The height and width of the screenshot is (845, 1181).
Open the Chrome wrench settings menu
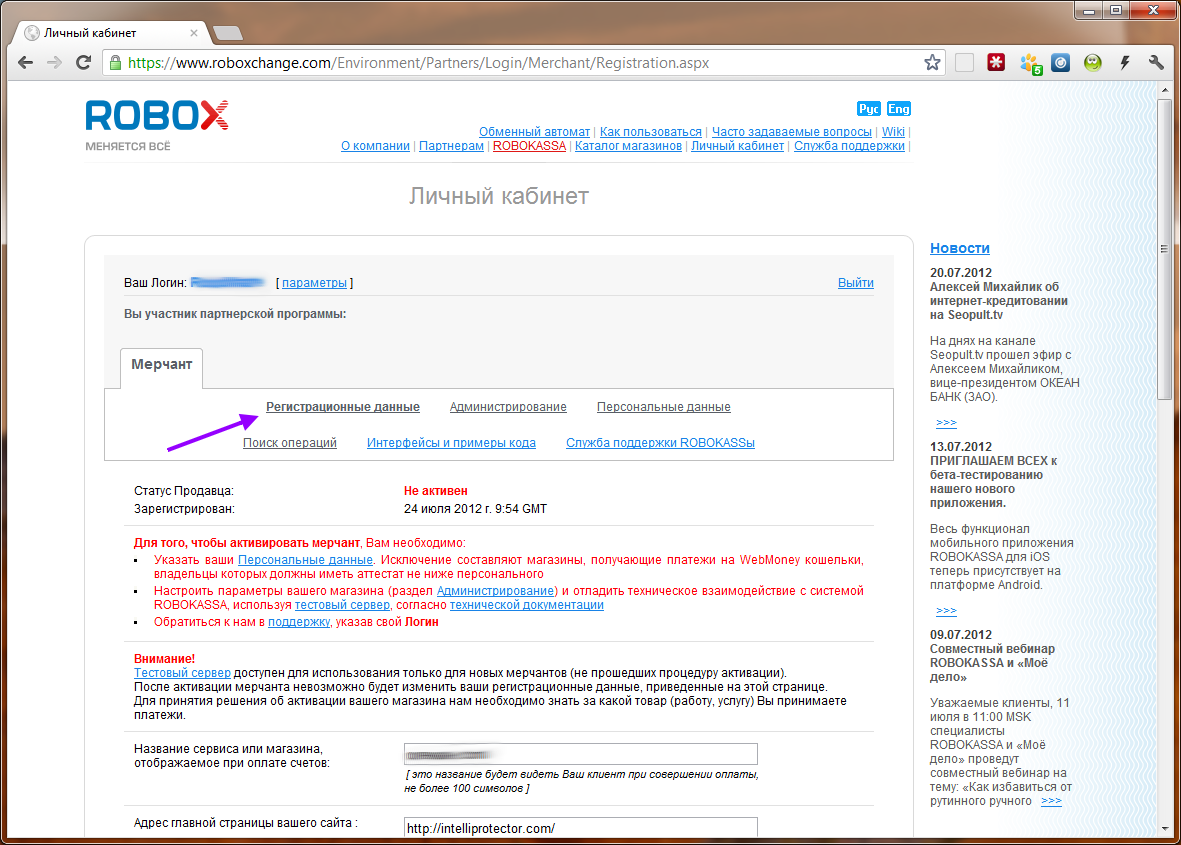tap(1156, 63)
